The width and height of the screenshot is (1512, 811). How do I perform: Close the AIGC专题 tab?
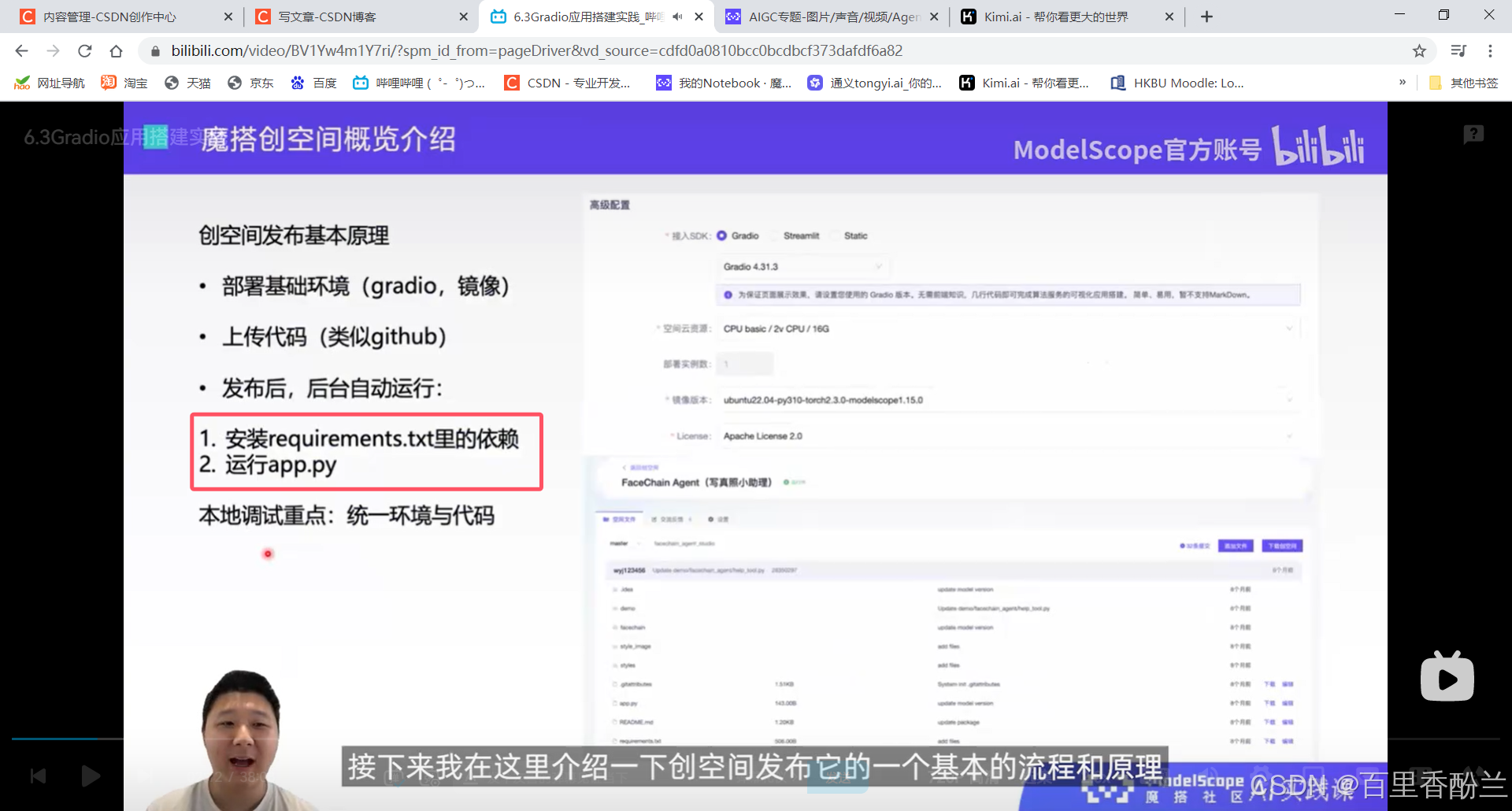coord(934,17)
